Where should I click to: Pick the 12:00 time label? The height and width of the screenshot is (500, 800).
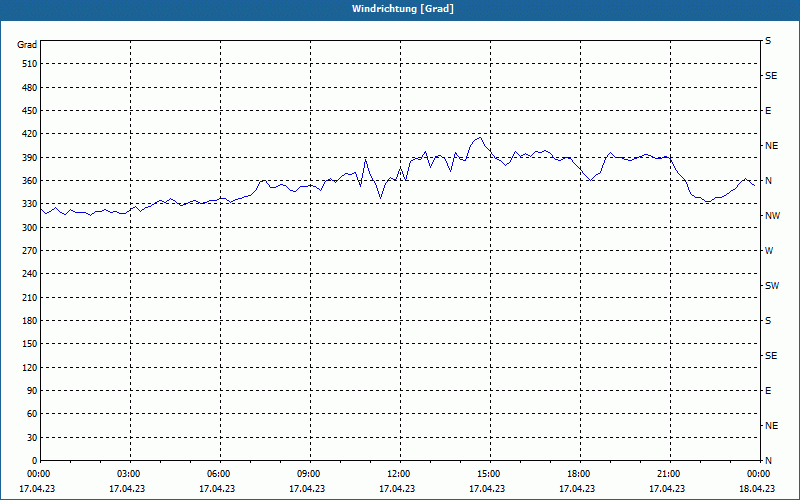pos(398,474)
